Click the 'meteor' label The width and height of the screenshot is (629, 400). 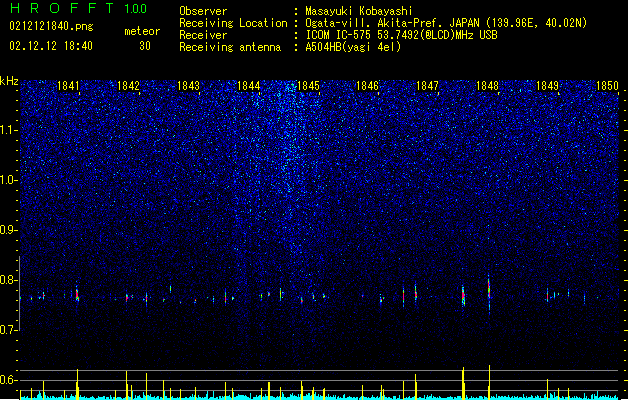[x=142, y=31]
